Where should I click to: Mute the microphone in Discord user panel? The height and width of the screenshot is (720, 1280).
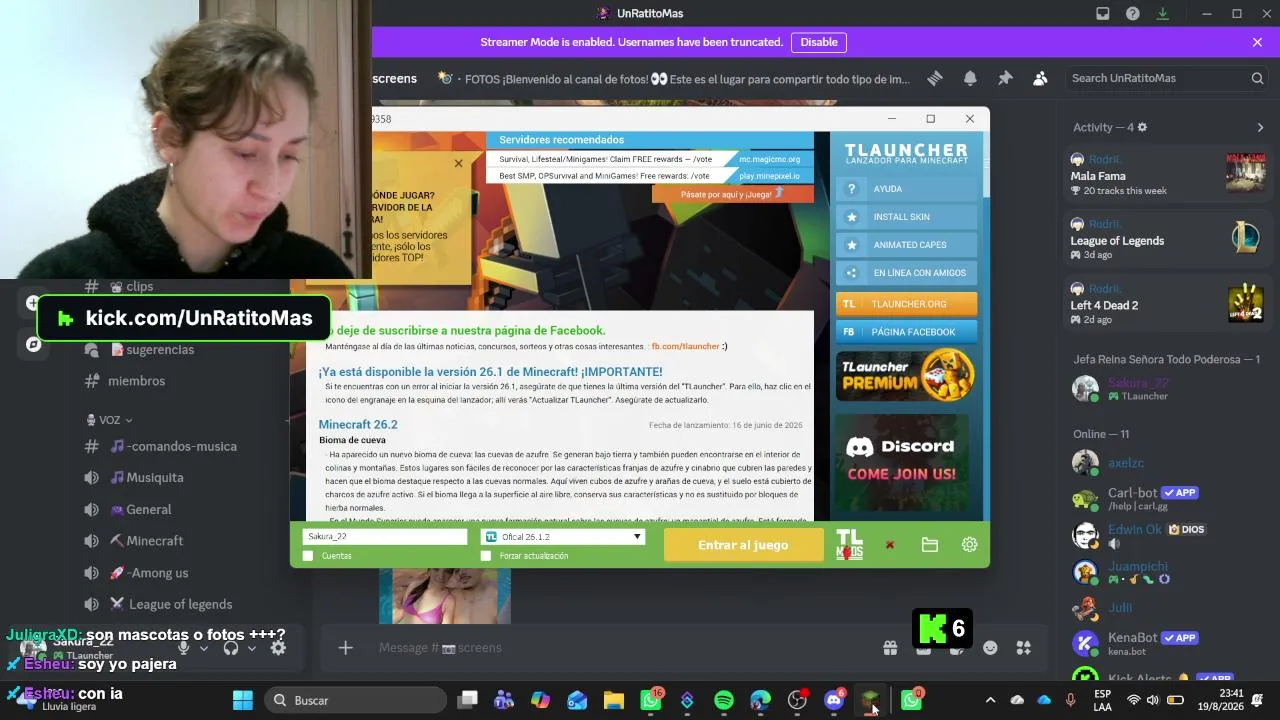coord(184,648)
